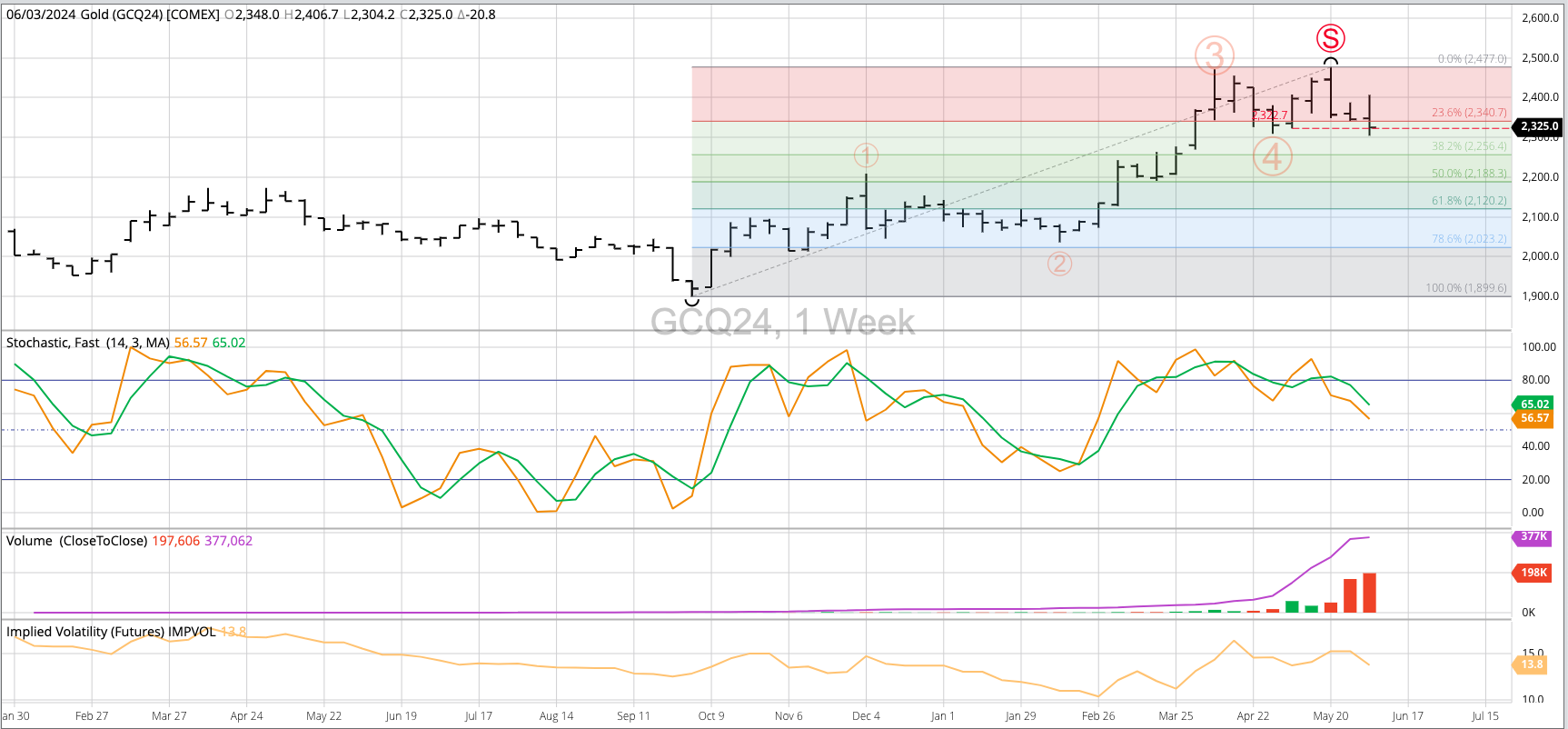The width and height of the screenshot is (1568, 729).
Task: Select the circled 4 wave label
Action: point(1272,157)
